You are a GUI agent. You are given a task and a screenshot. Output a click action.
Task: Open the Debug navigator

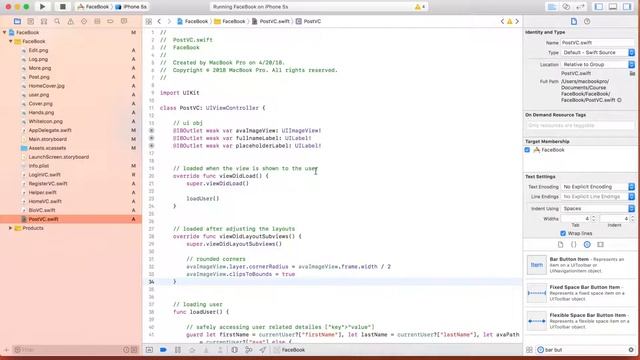coord(97,21)
